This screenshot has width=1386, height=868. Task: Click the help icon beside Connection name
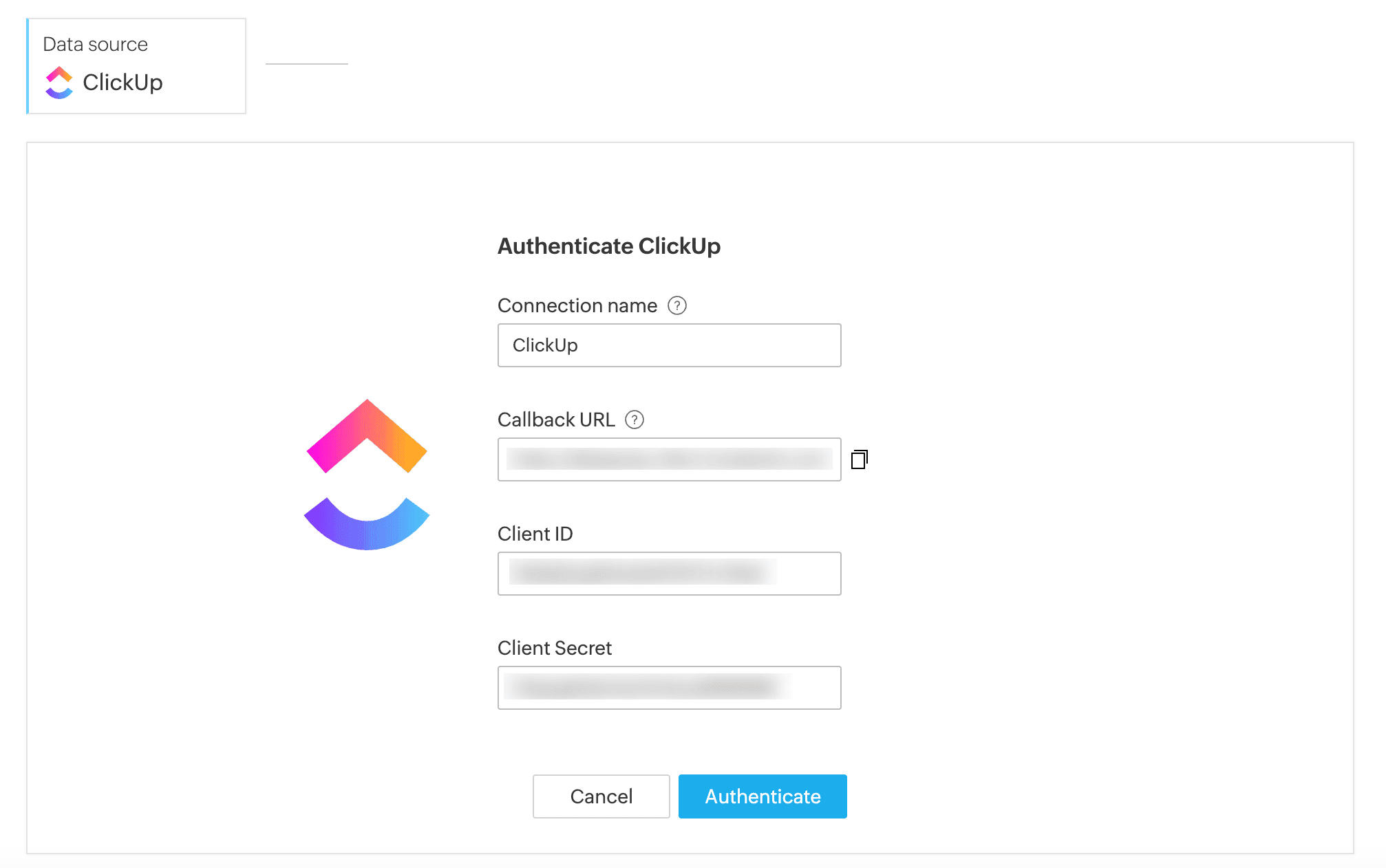677,305
